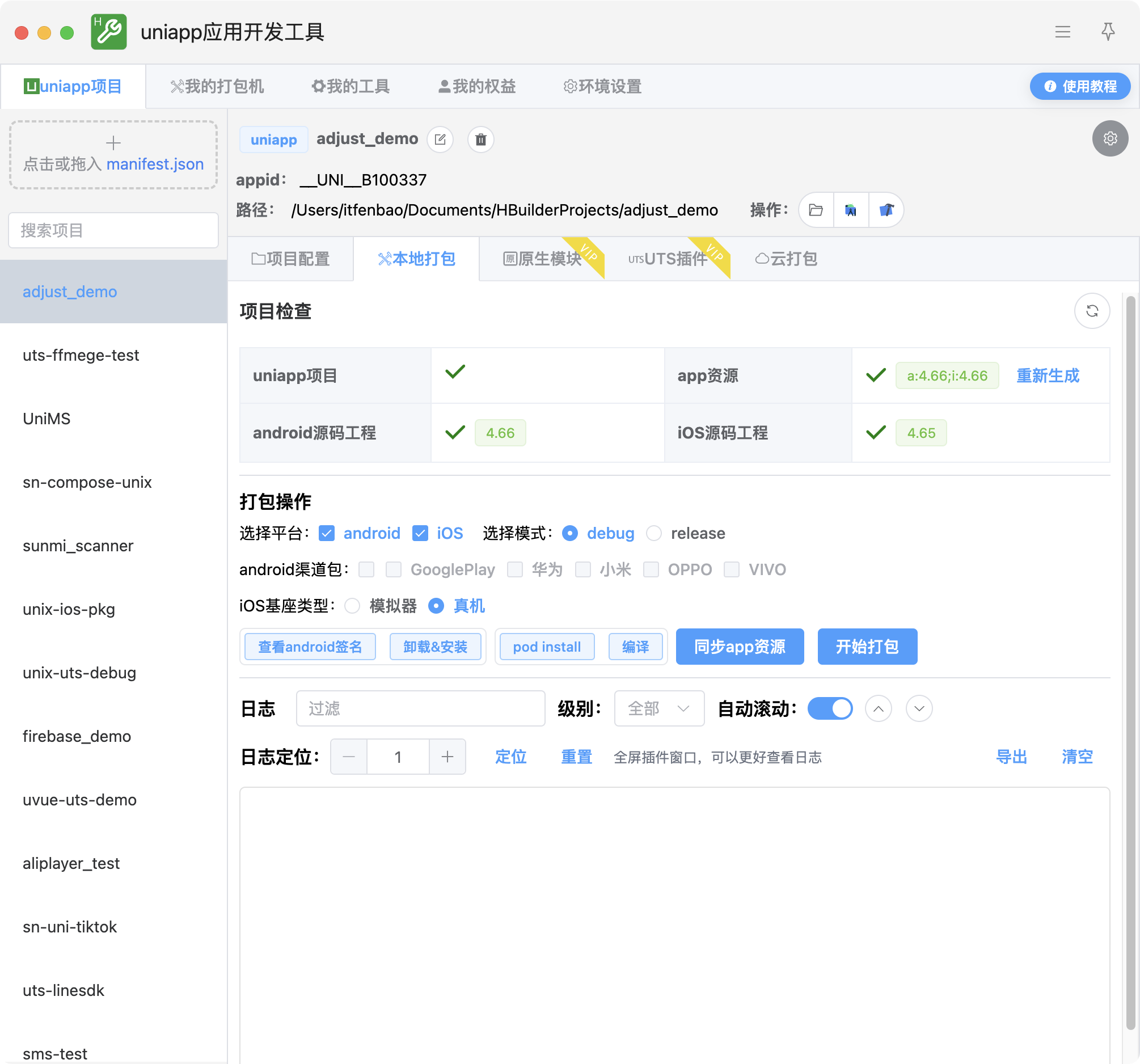Click 查看android签名 button
Viewport: 1140px width, 1064px height.
click(310, 647)
